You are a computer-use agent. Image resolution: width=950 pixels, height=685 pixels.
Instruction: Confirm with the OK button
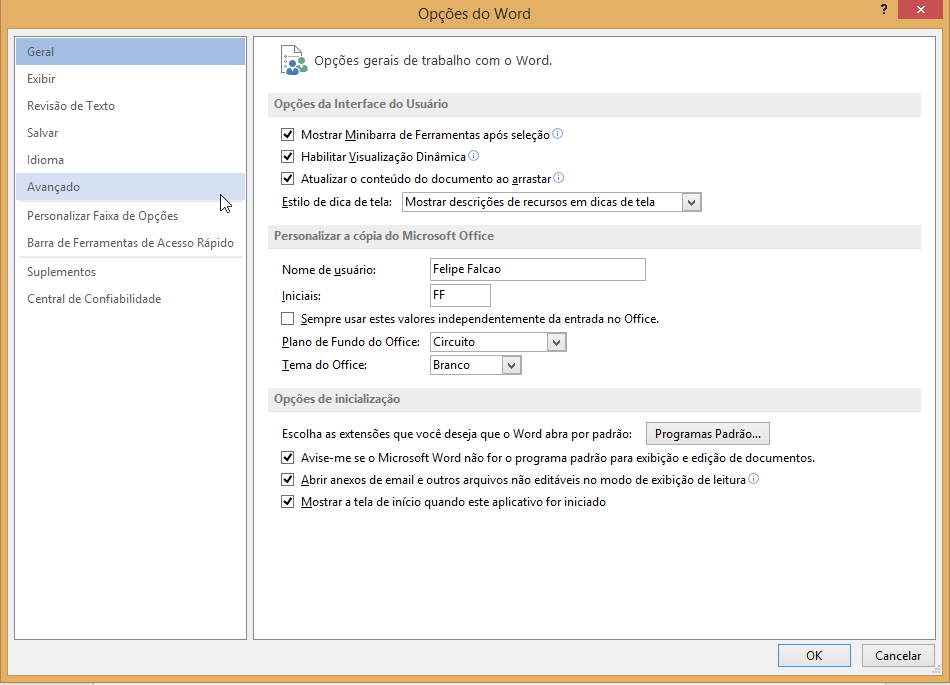point(814,655)
